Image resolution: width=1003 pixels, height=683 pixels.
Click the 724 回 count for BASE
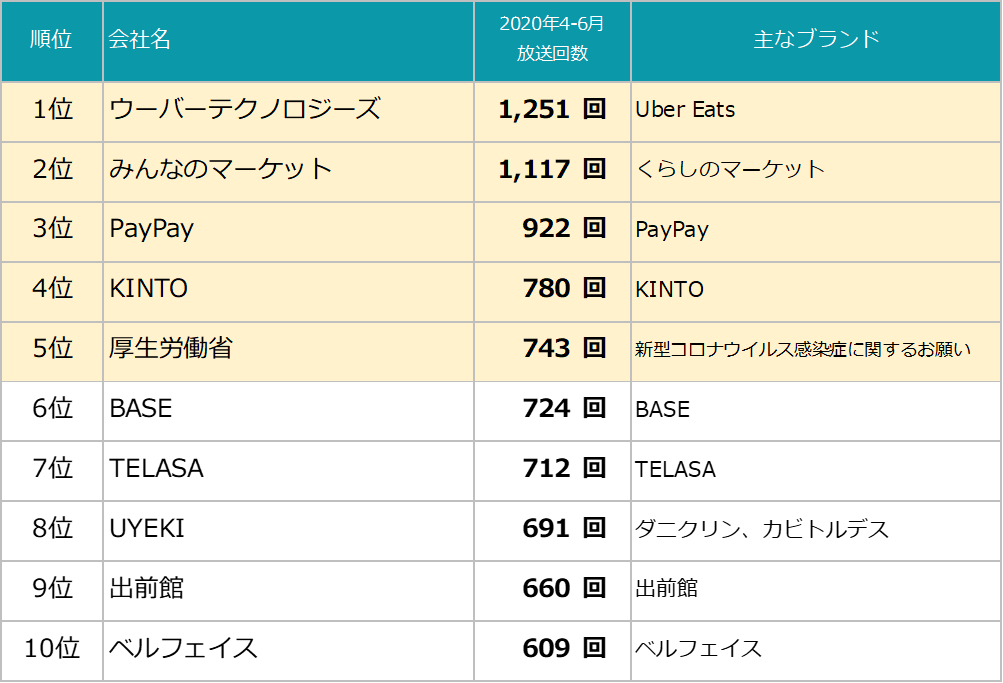click(564, 409)
